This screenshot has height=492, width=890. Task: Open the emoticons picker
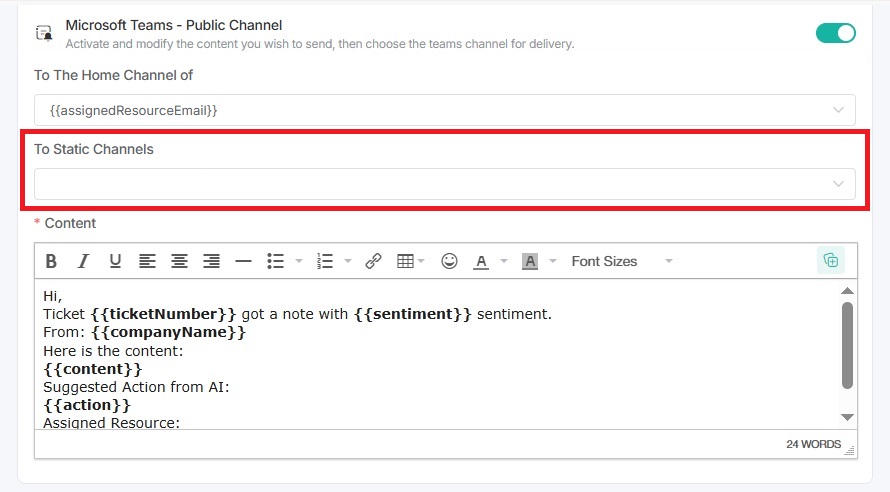449,261
